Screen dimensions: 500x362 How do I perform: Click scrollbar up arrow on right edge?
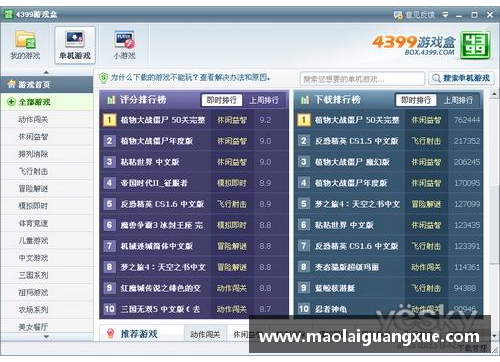pos(494,95)
